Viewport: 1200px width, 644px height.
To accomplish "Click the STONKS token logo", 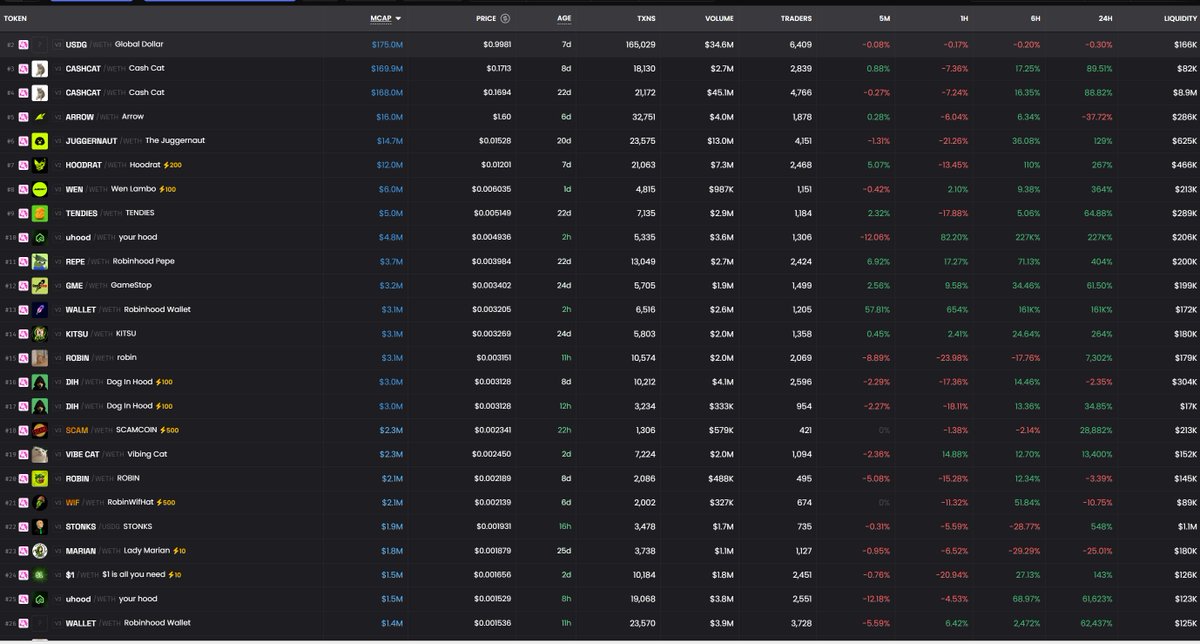I will (39, 526).
